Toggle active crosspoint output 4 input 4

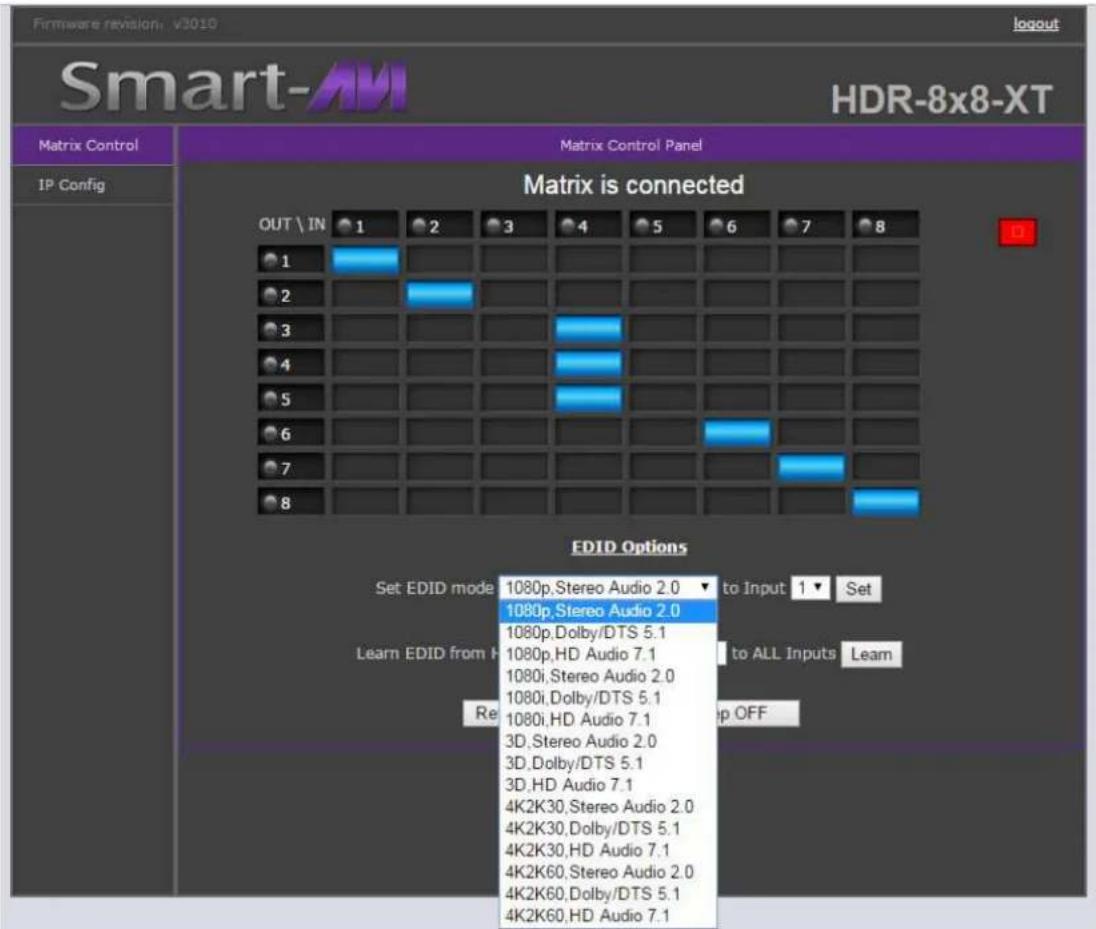pyautogui.click(x=588, y=364)
